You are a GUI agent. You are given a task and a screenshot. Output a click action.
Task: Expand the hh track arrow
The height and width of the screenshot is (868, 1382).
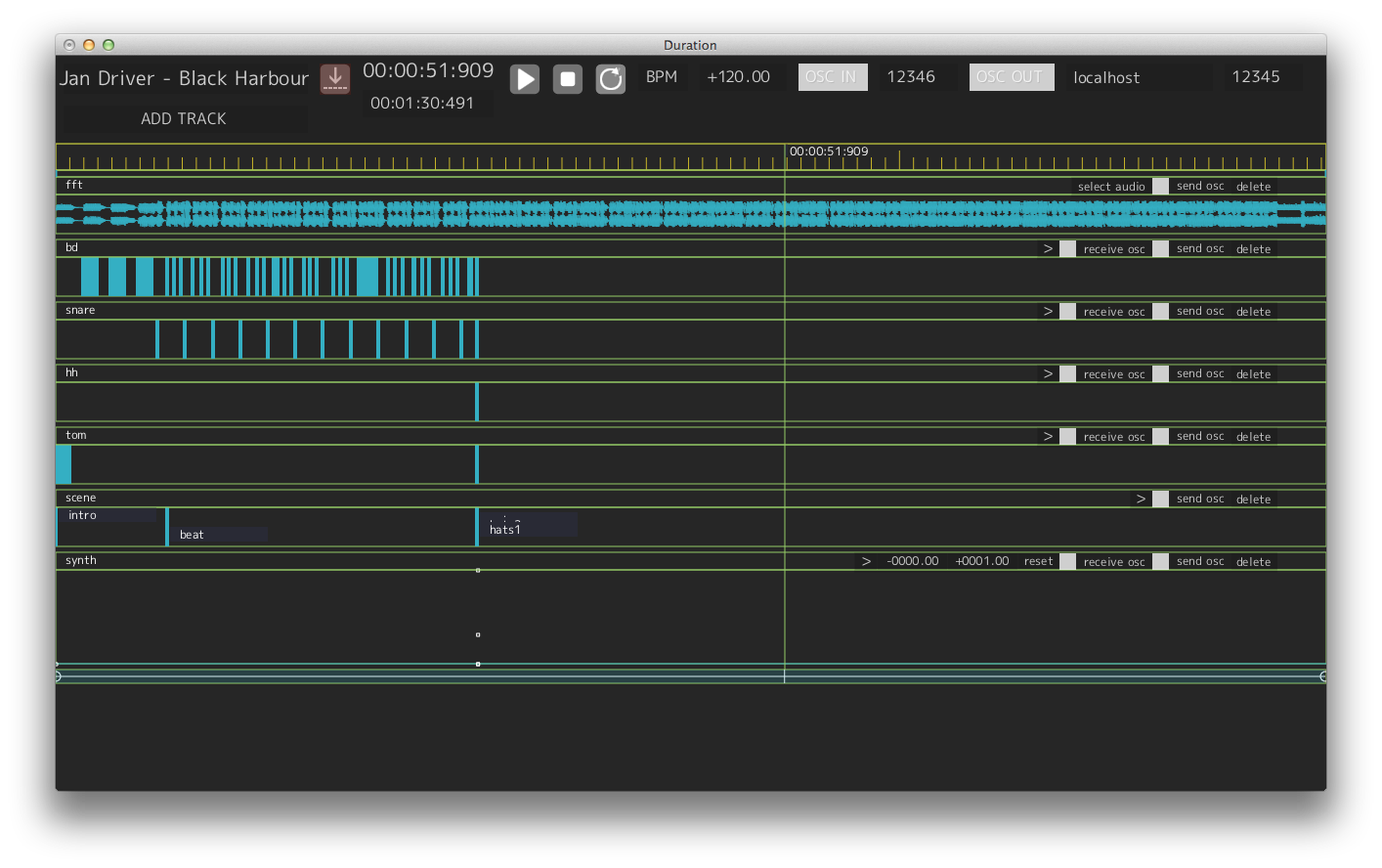pyautogui.click(x=1048, y=374)
